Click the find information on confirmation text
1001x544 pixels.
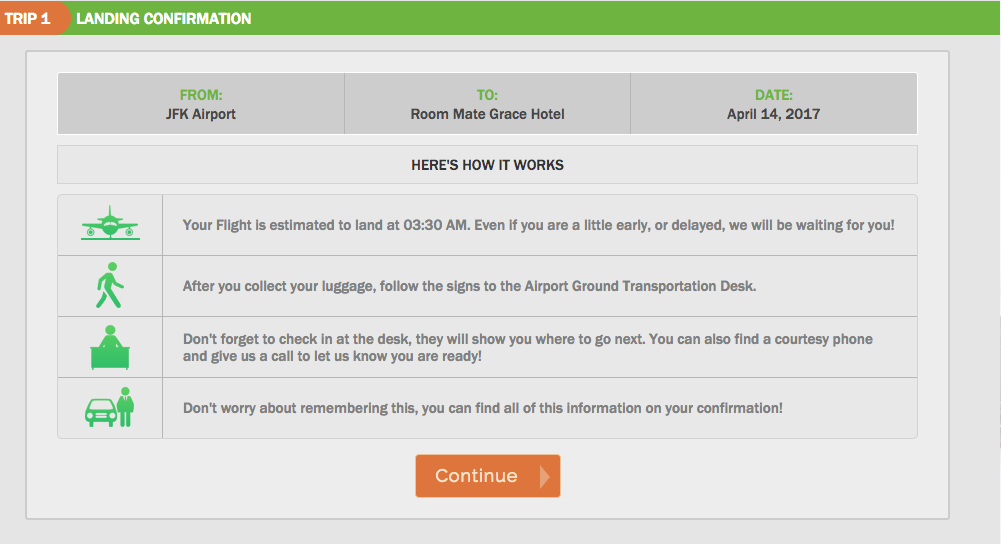point(483,408)
